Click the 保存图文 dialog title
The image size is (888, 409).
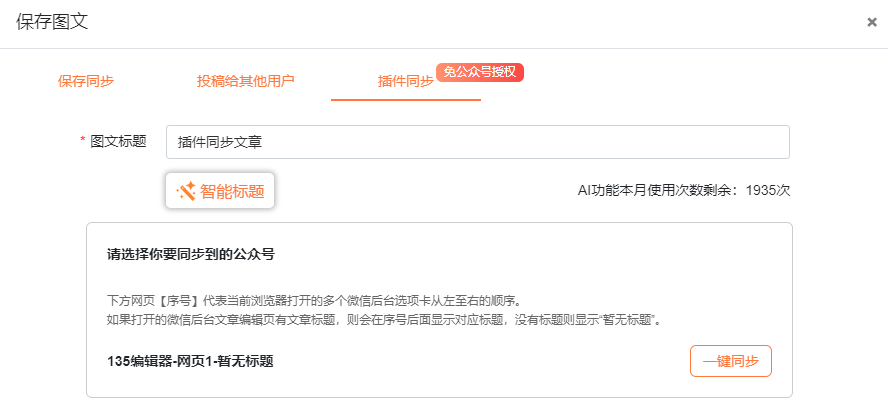[x=52, y=22]
